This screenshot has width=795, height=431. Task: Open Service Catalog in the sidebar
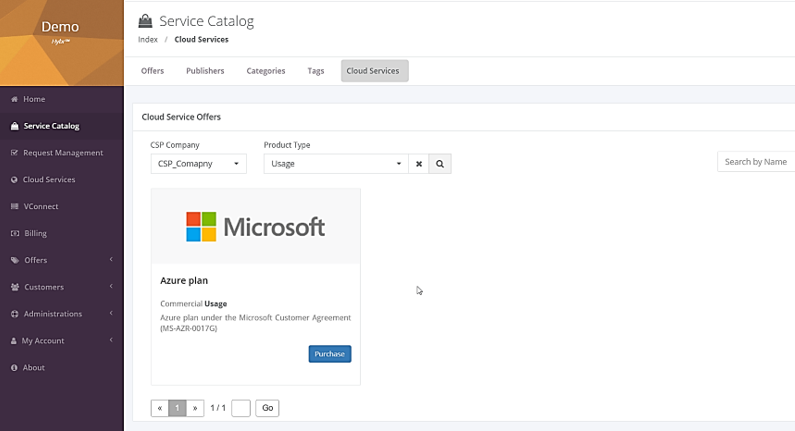click(62, 126)
